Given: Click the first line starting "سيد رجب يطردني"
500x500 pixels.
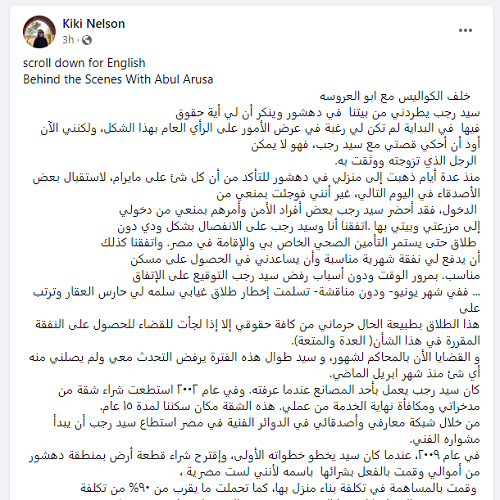Looking at the screenshot, I should pos(328,113).
